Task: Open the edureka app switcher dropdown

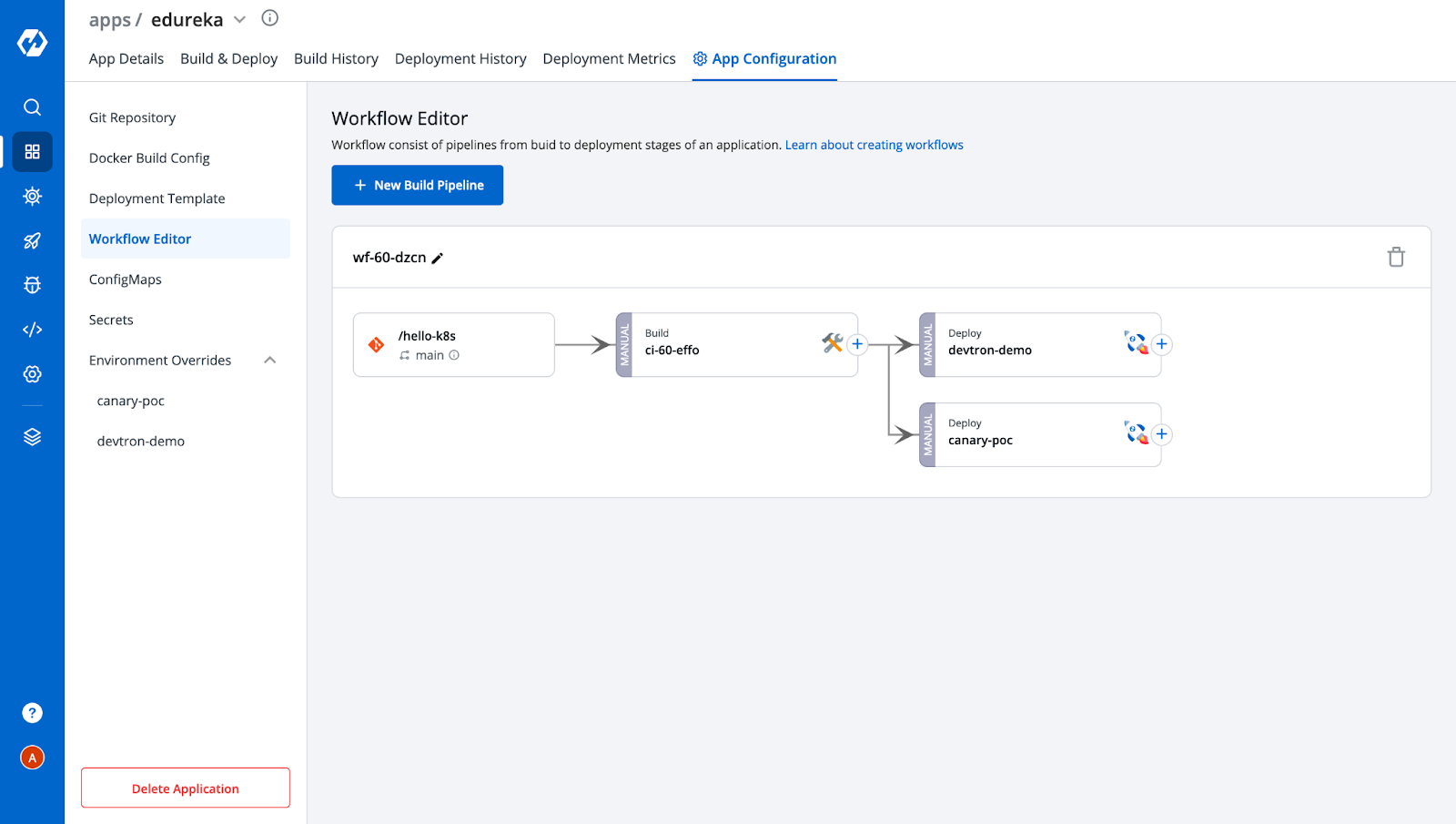Action: click(239, 19)
